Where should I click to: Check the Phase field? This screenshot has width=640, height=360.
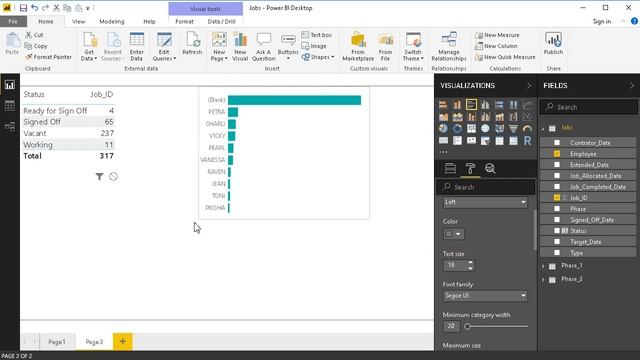pyautogui.click(x=557, y=209)
